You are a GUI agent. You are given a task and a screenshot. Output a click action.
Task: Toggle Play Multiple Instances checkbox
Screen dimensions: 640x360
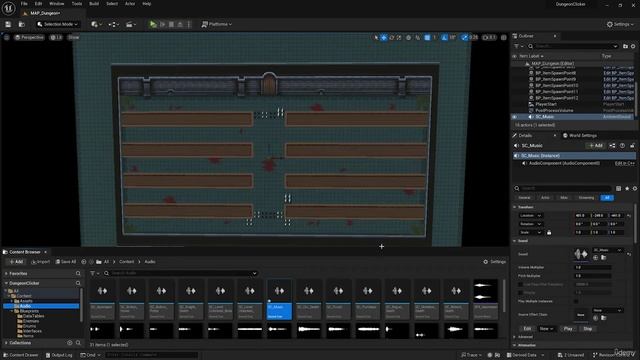pyautogui.click(x=576, y=301)
